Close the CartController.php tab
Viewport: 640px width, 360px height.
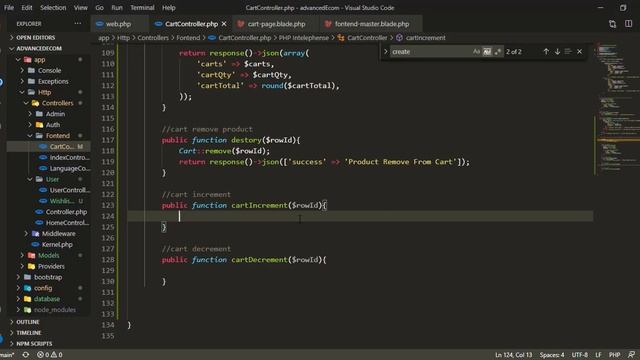pyautogui.click(x=224, y=24)
